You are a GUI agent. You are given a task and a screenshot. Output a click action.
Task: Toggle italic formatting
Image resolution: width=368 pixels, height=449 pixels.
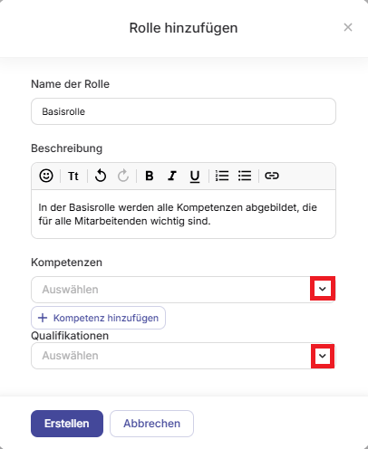click(x=172, y=175)
